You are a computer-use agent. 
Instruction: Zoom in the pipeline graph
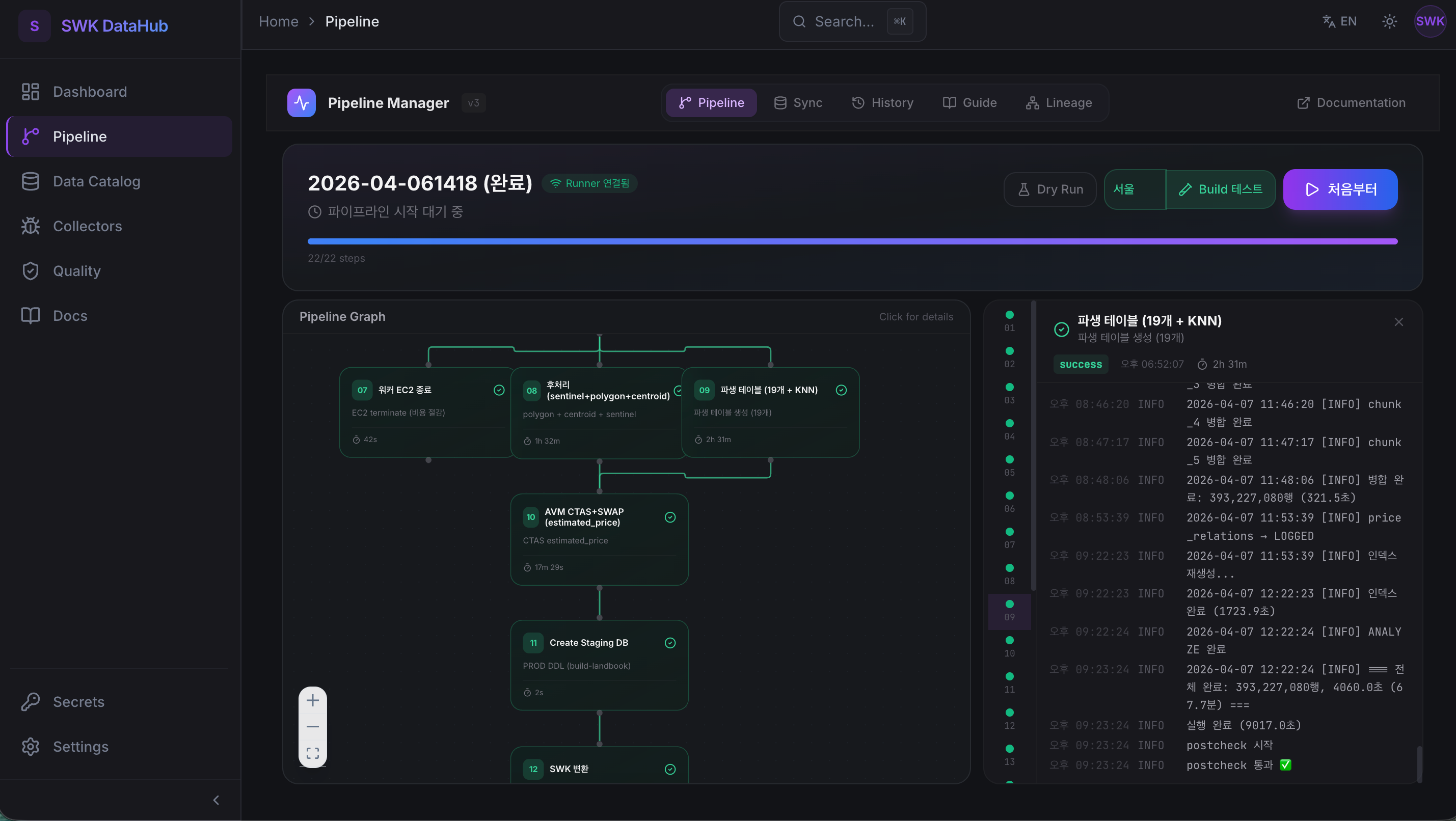click(313, 701)
